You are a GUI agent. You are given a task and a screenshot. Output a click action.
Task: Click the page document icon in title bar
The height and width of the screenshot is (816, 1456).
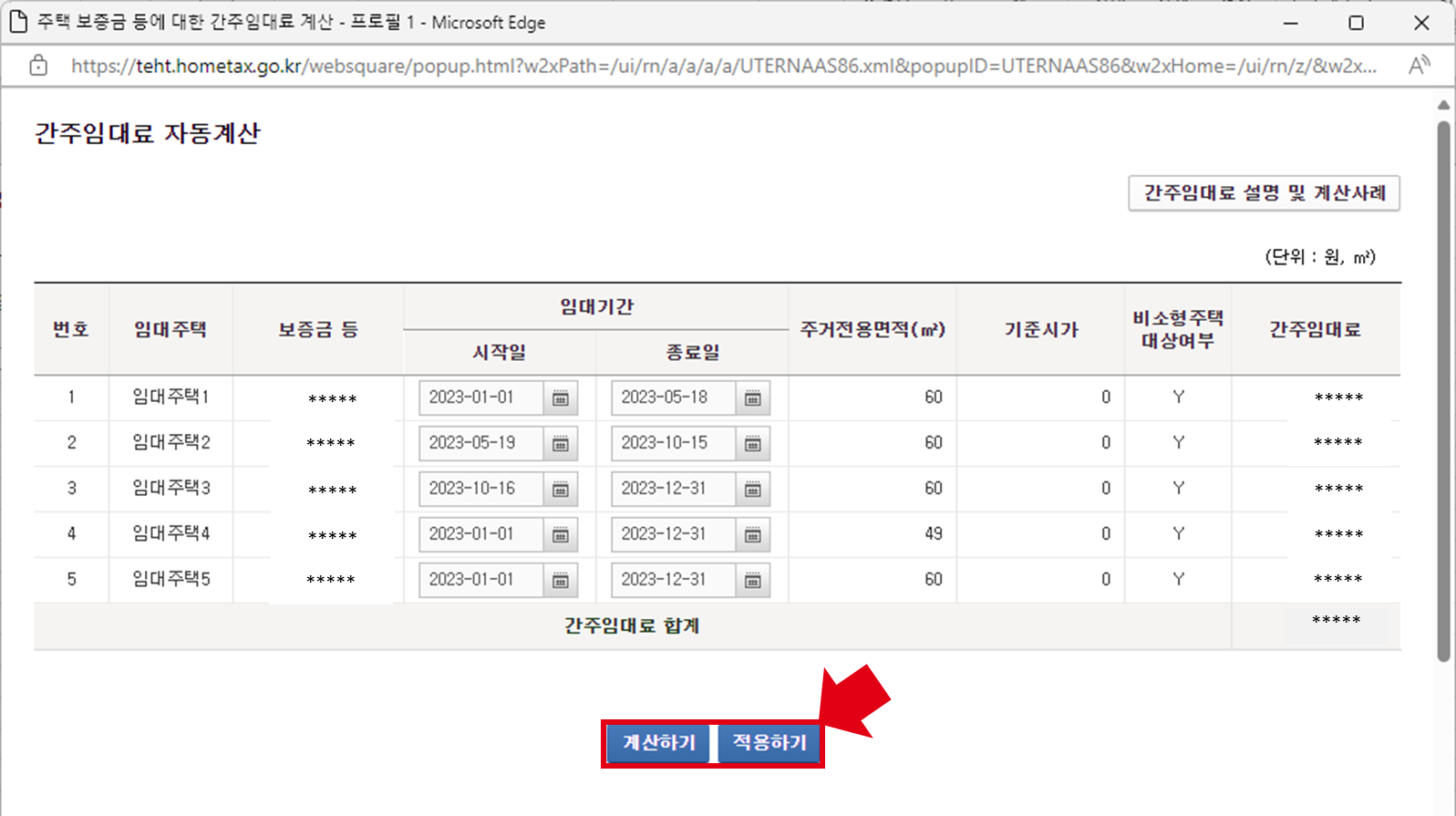tap(18, 22)
